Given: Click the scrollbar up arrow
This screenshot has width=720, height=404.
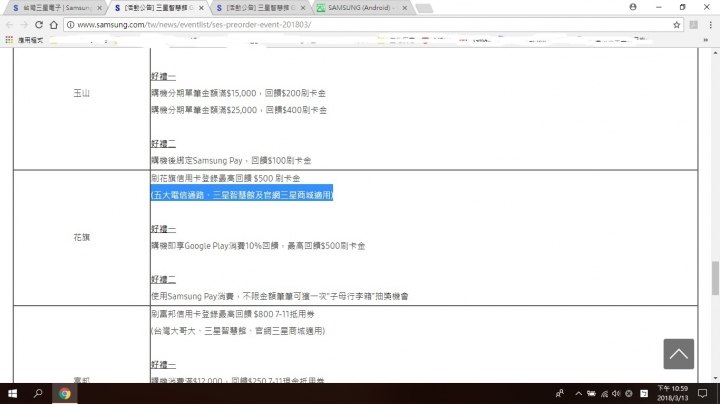Looking at the screenshot, I should click(715, 52).
